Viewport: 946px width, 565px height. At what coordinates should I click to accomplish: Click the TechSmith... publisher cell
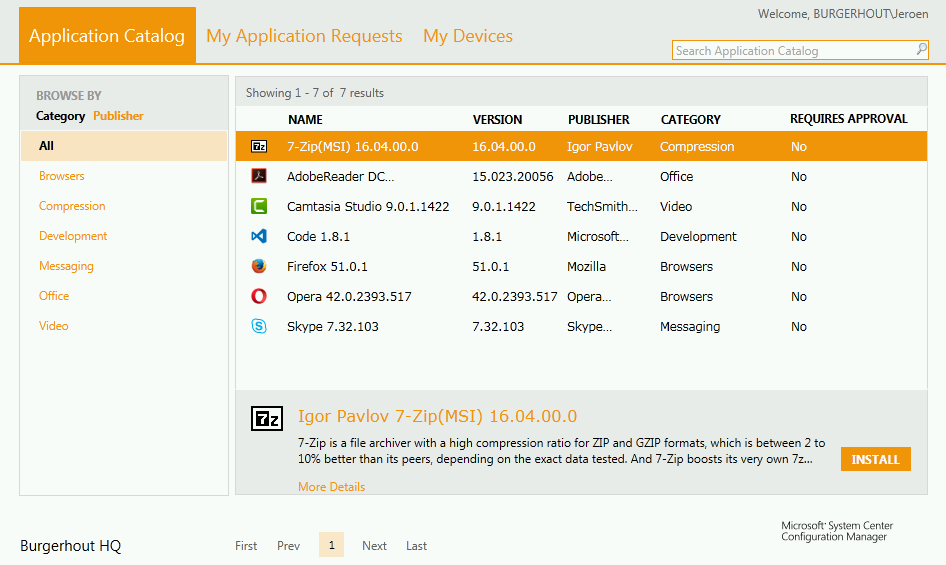click(x=602, y=206)
